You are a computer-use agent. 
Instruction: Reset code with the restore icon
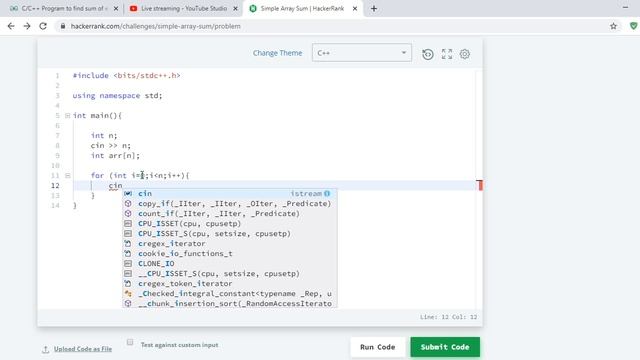click(x=427, y=54)
